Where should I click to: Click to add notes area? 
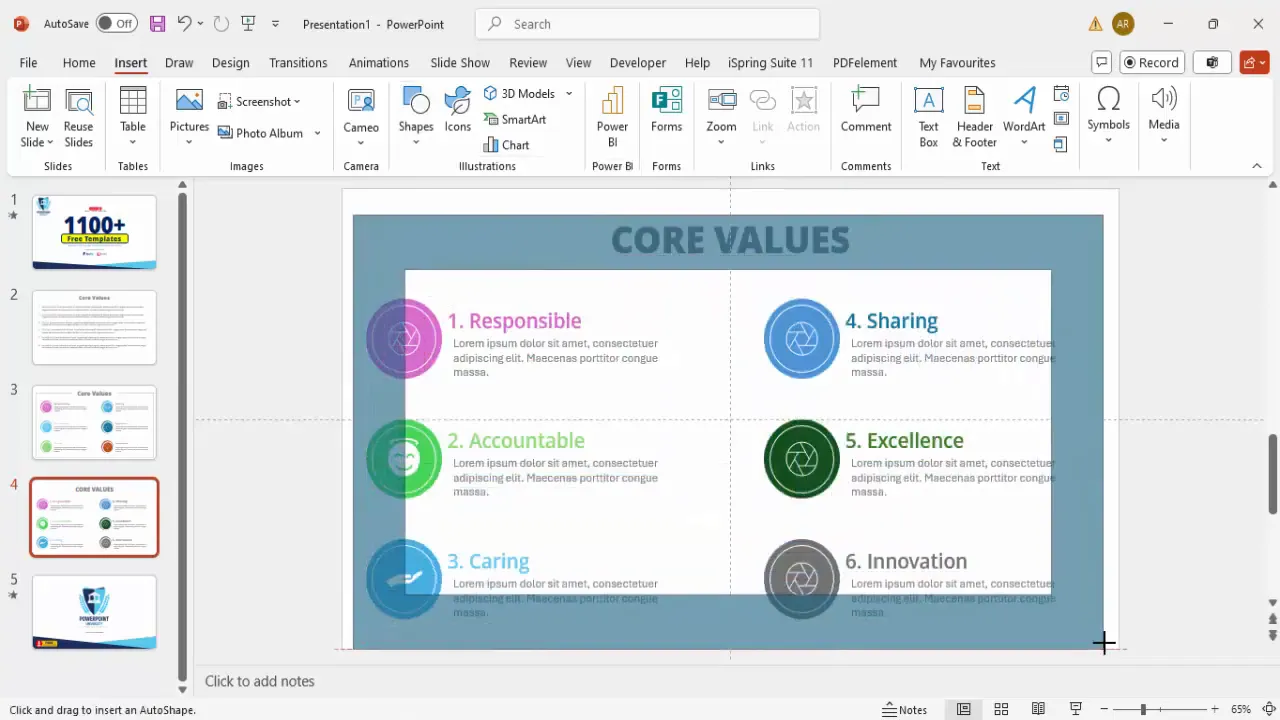pos(260,681)
